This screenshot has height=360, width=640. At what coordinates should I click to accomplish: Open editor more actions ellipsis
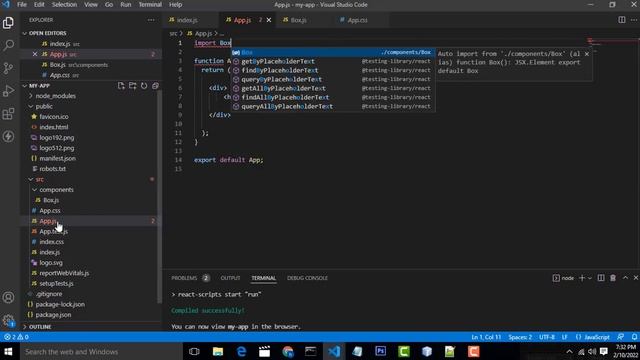tap(634, 20)
